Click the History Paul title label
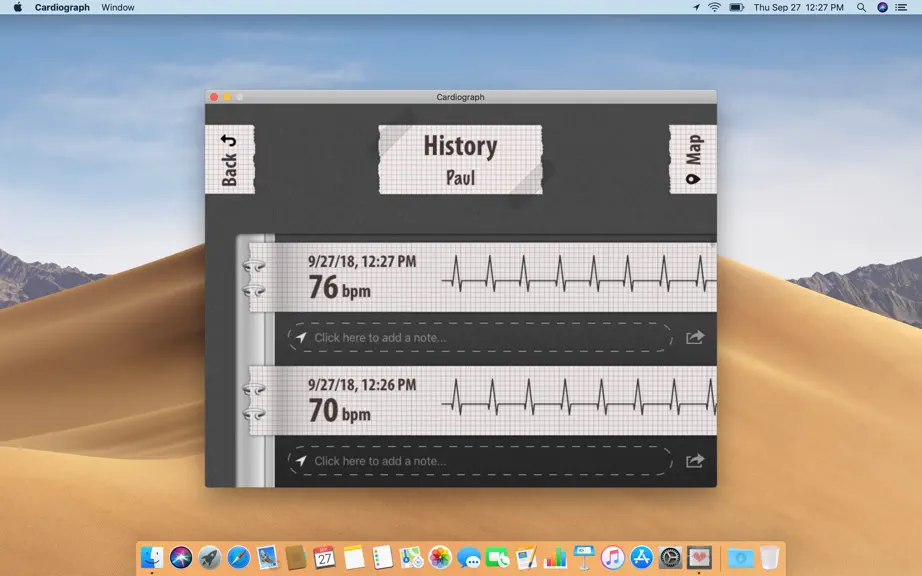 pos(460,159)
